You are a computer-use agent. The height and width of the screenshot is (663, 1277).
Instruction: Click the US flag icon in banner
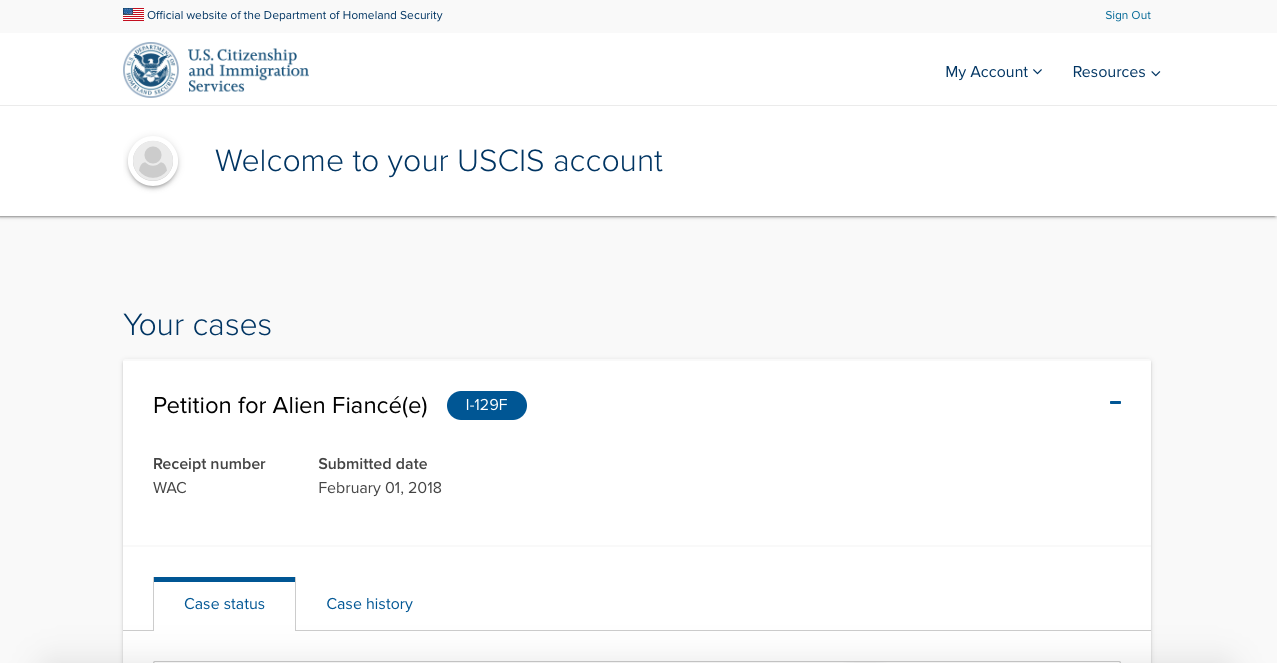point(133,15)
